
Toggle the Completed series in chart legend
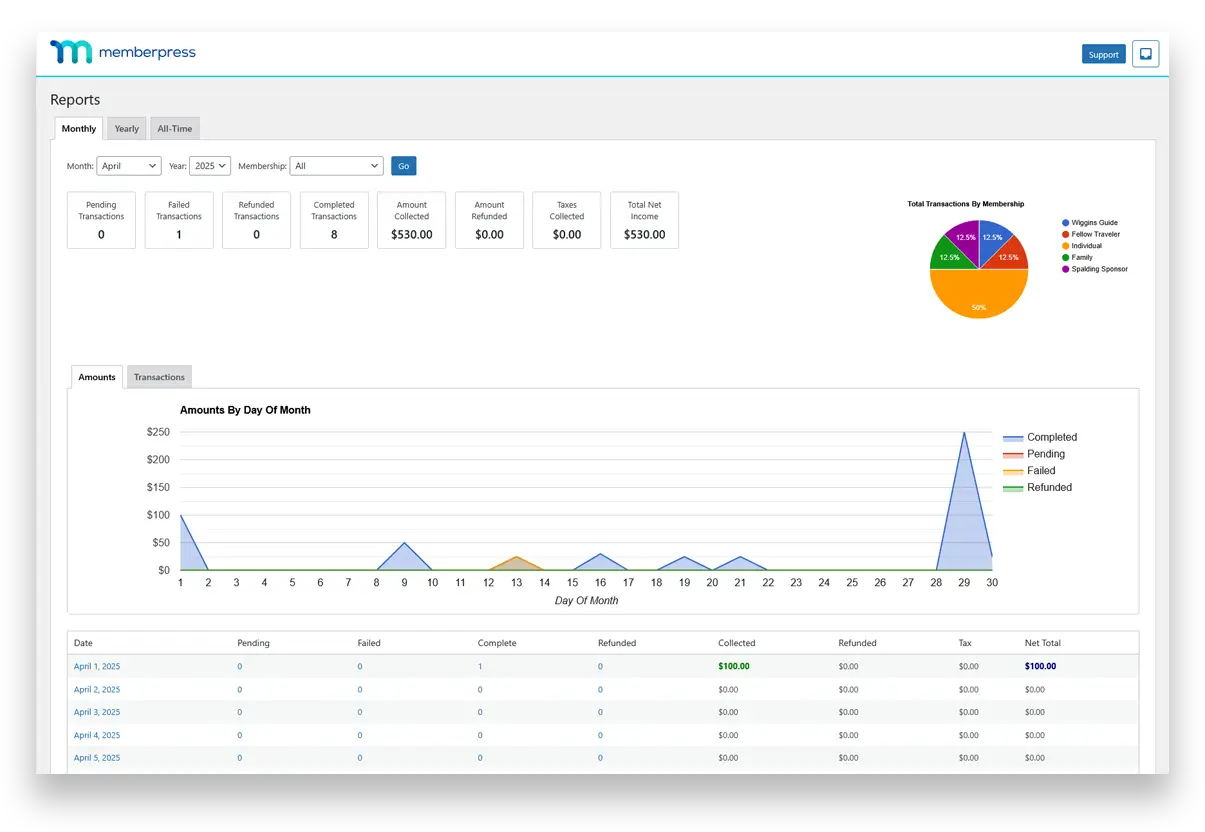pyautogui.click(x=1039, y=437)
